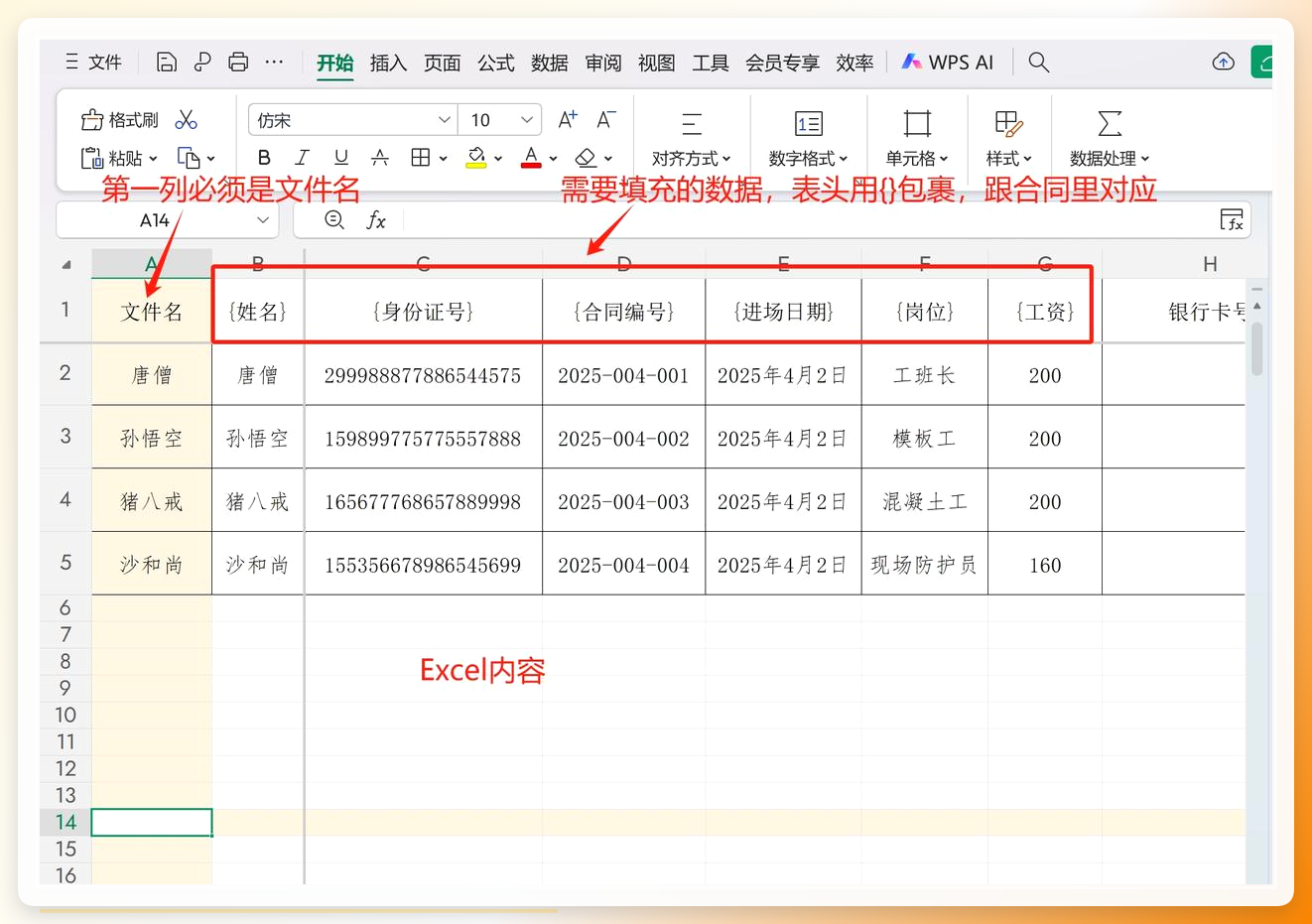Click the vertical scrollbar thumb
The height and width of the screenshot is (924, 1312).
1257,347
